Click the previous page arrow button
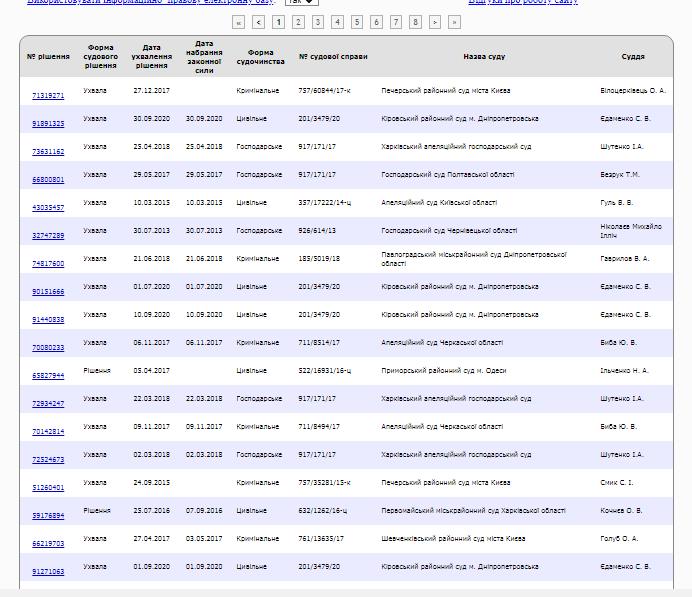This screenshot has width=692, height=597. 259,21
